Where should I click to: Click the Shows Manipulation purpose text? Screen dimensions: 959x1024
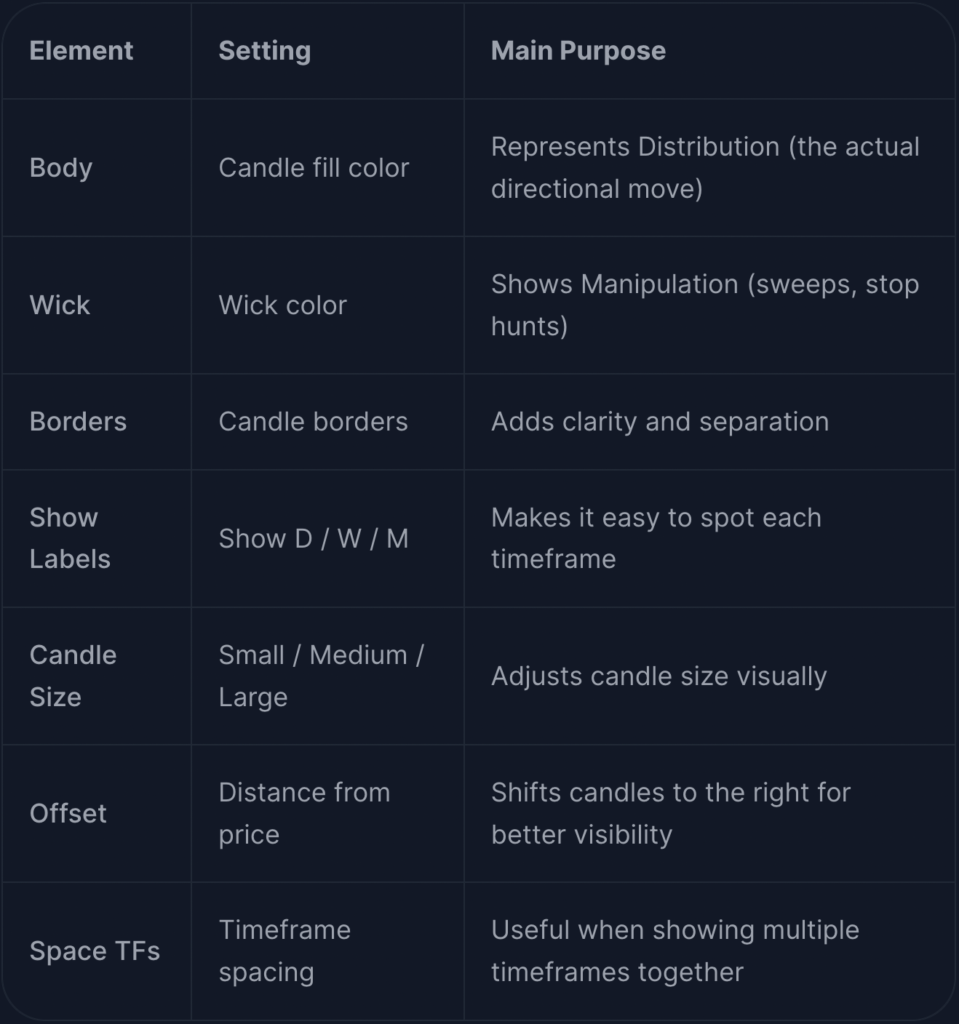(705, 305)
